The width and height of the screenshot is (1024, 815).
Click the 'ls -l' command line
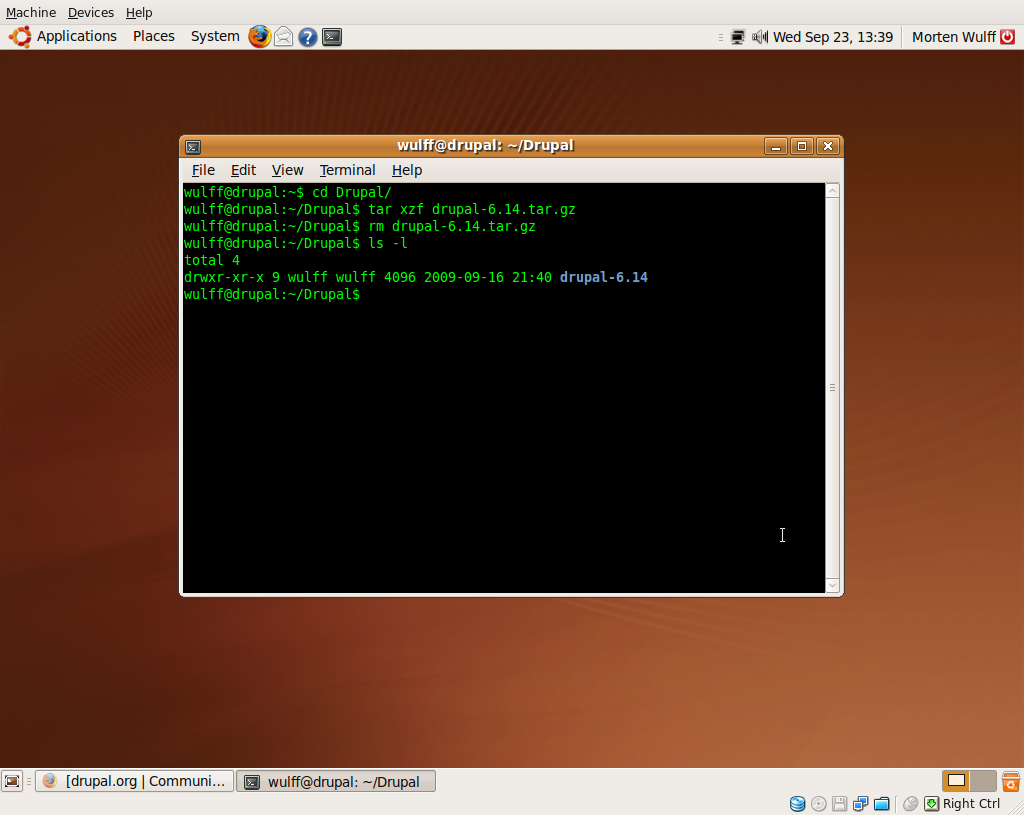point(388,244)
